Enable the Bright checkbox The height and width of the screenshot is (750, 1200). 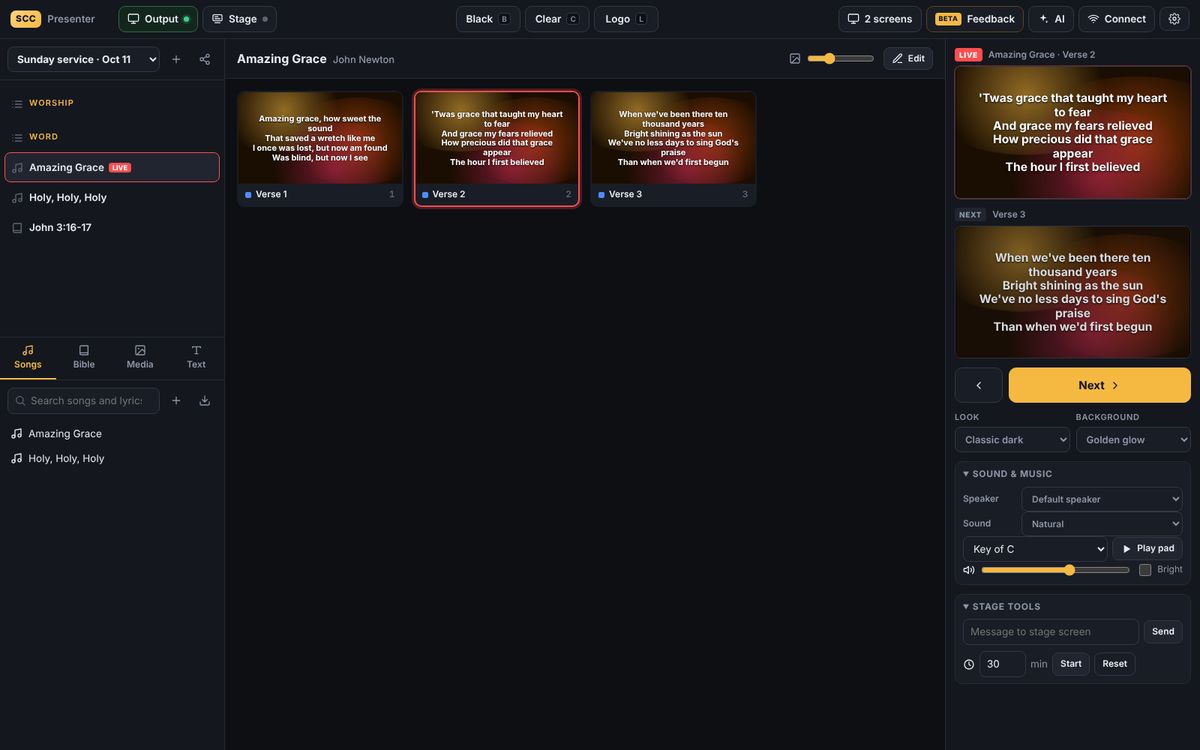click(1145, 570)
